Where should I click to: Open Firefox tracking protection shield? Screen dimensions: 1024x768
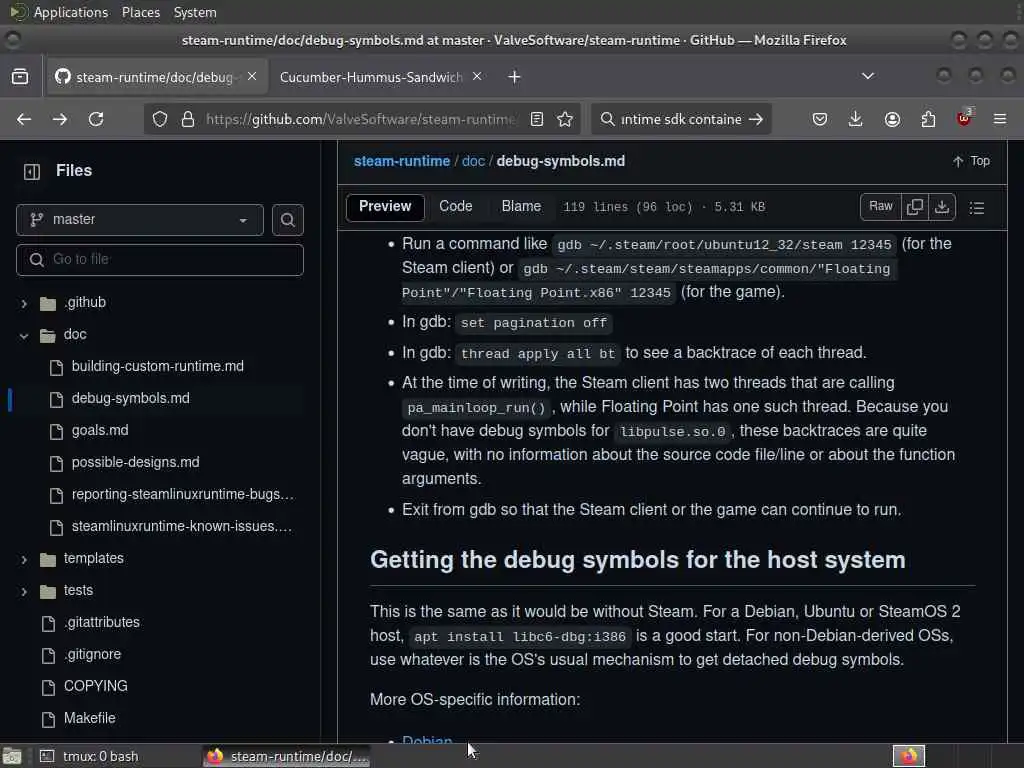point(160,120)
